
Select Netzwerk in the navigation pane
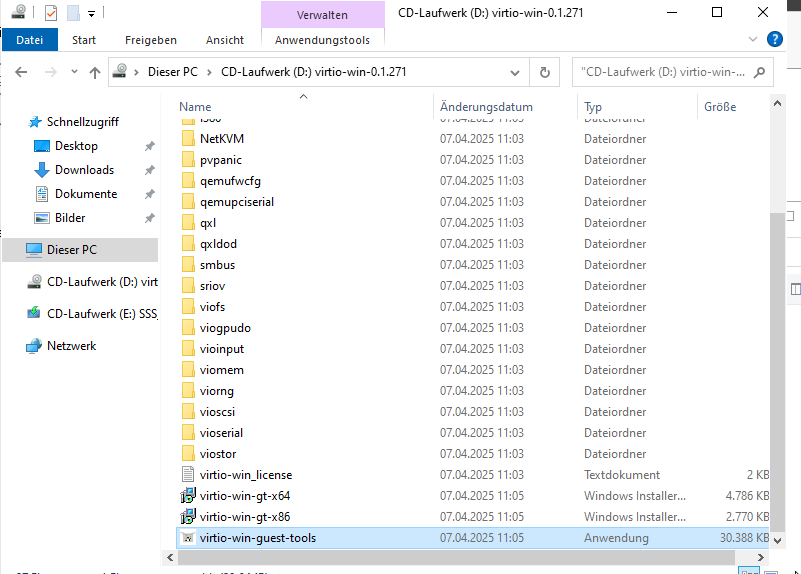point(72,346)
